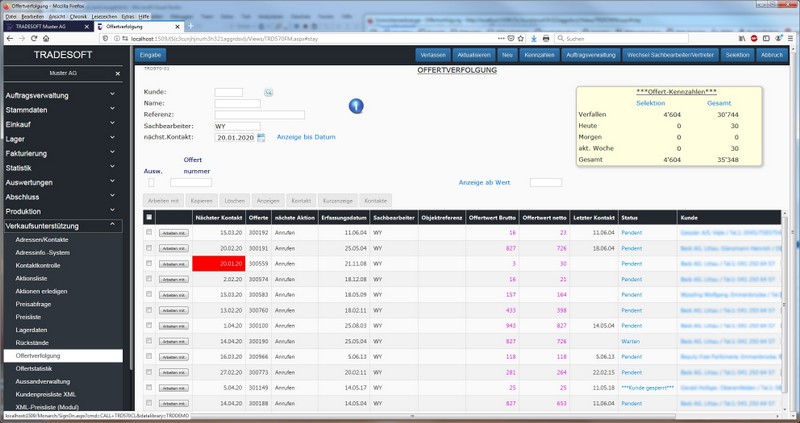
Task: Toggle the select-all checkbox in table header
Action: (150, 217)
